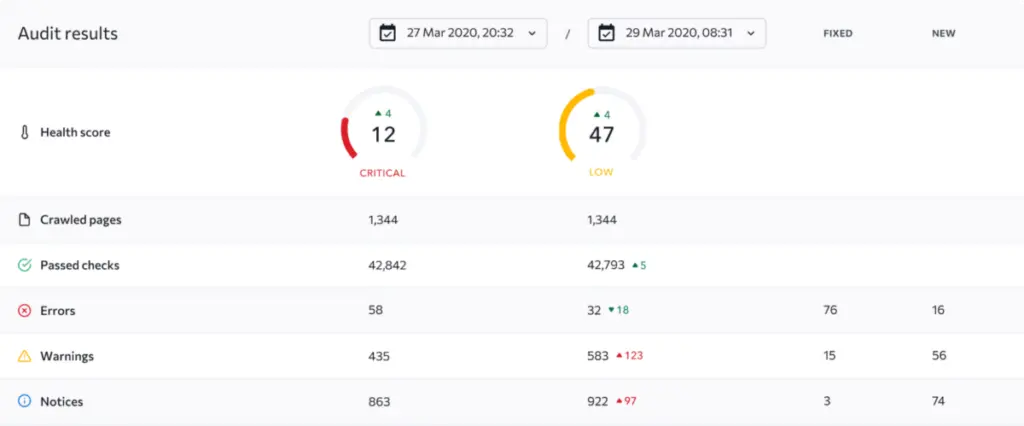Open the 29 Mar 2020, 08:31 date dropdown
1024x426 pixels.
pos(677,33)
